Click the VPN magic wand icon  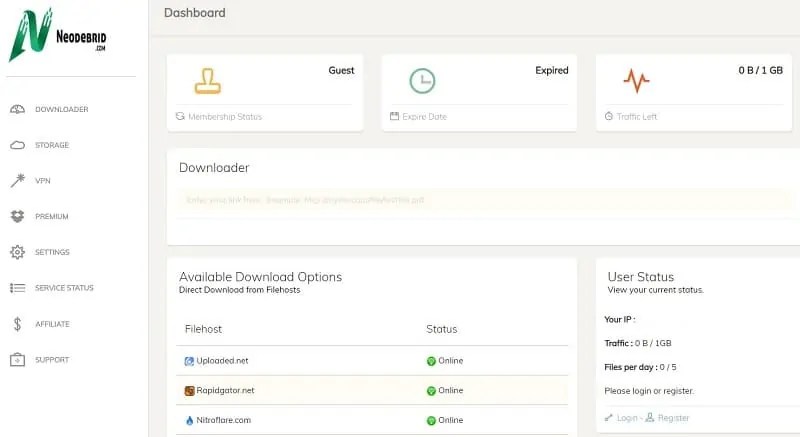17,181
